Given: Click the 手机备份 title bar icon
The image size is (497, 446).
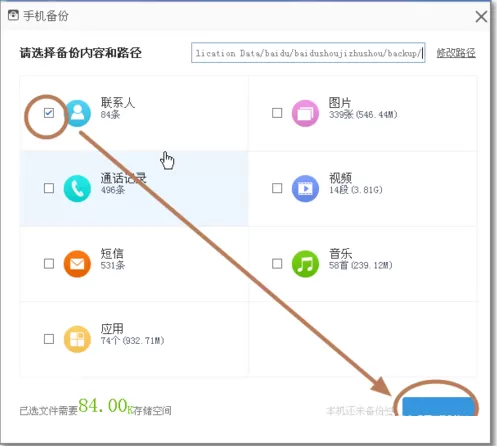Looking at the screenshot, I should click(x=13, y=15).
